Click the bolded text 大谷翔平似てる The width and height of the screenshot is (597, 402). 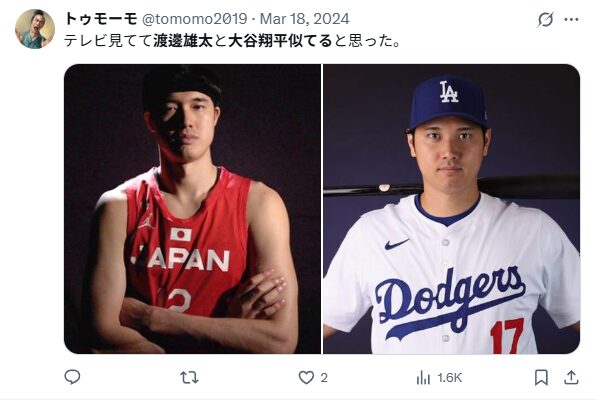pyautogui.click(x=280, y=41)
